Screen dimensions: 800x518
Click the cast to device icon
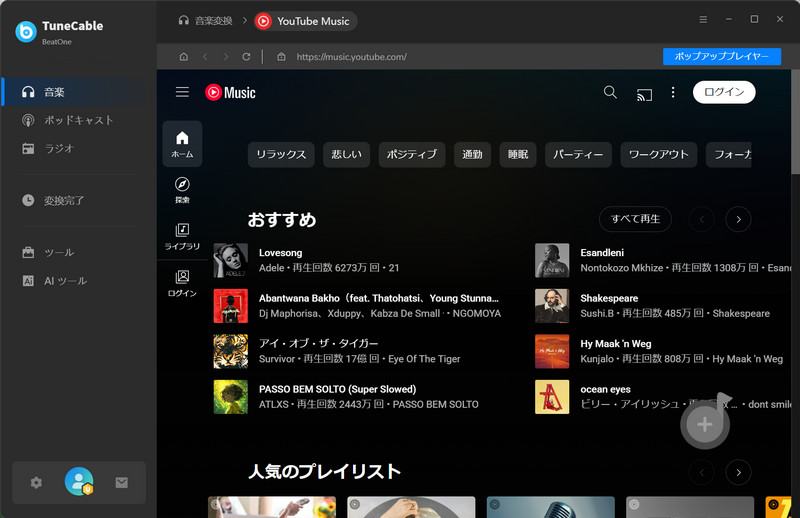point(644,94)
